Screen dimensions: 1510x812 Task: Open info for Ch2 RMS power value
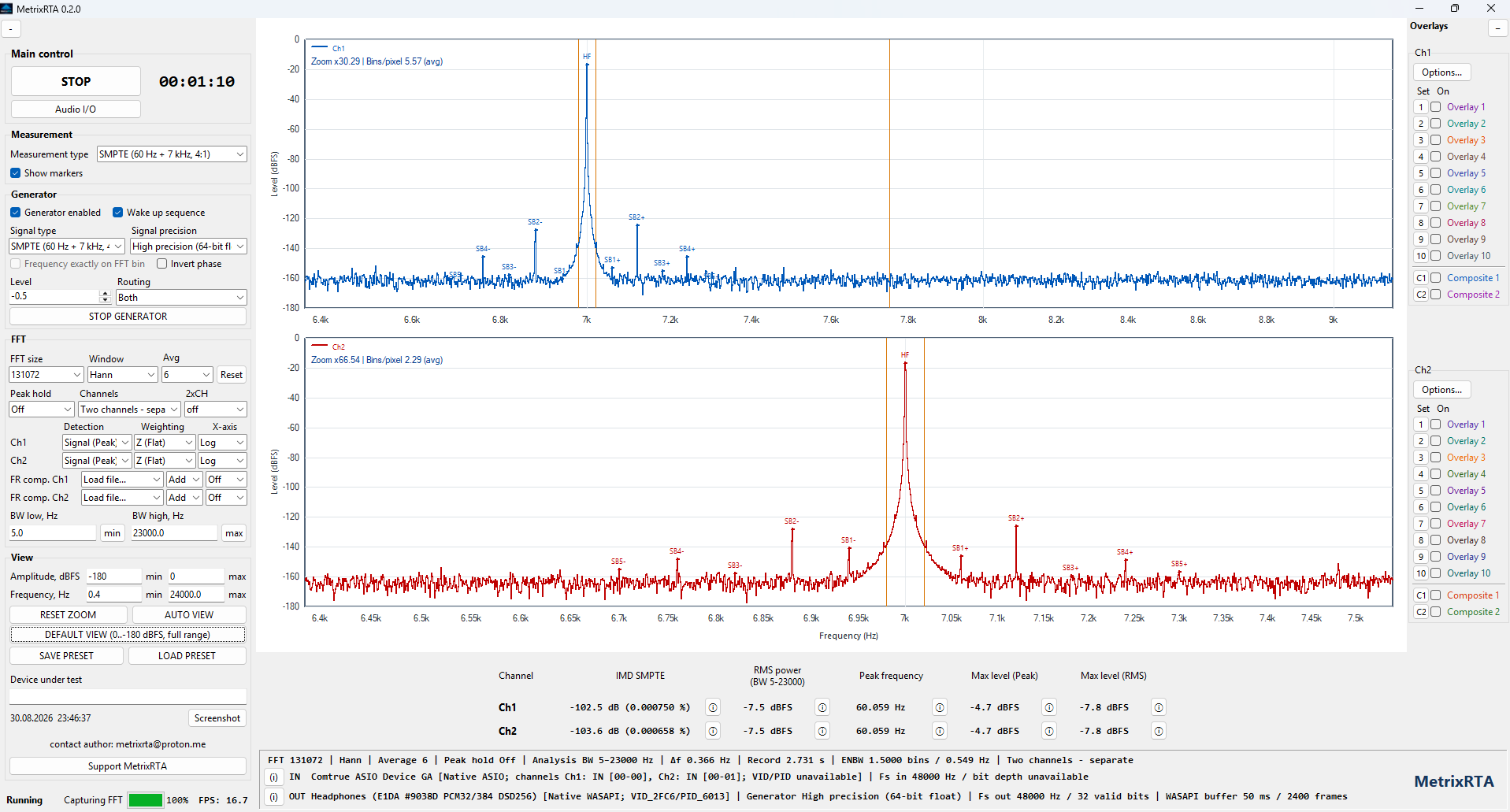(822, 731)
